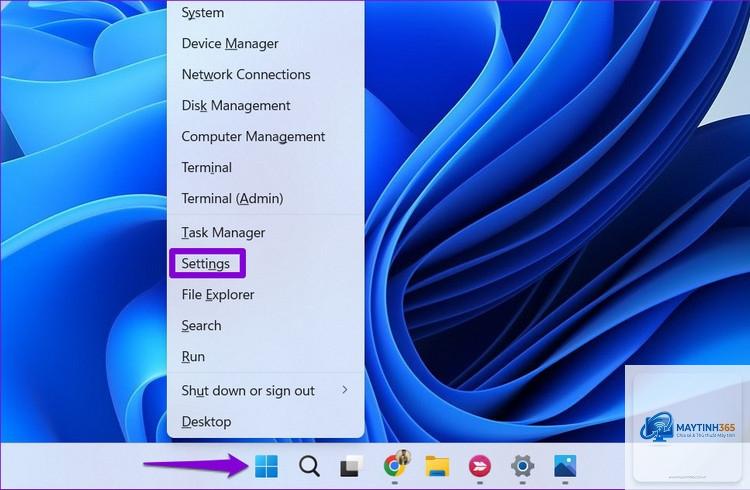The image size is (750, 490).
Task: Open Terminal (Admin) entry
Action: [x=265, y=199]
